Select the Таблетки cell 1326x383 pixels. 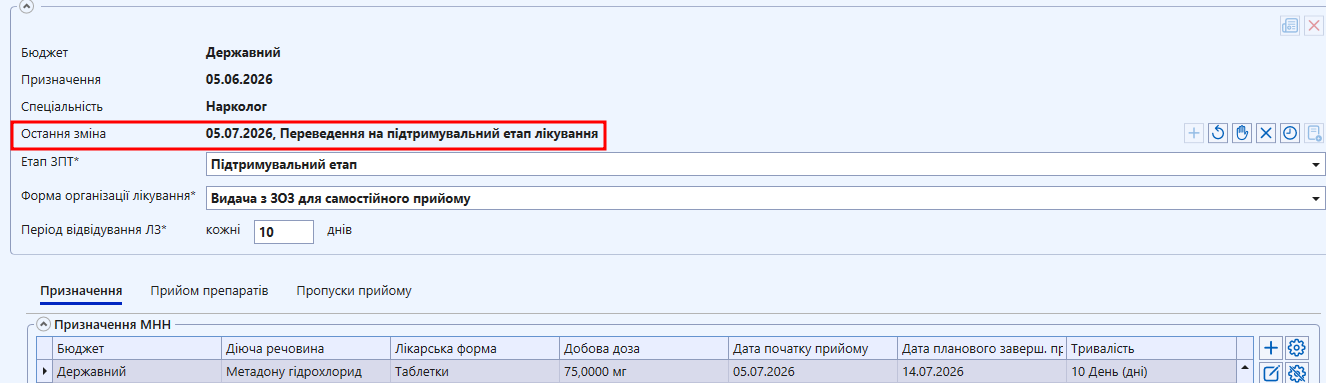(x=474, y=372)
